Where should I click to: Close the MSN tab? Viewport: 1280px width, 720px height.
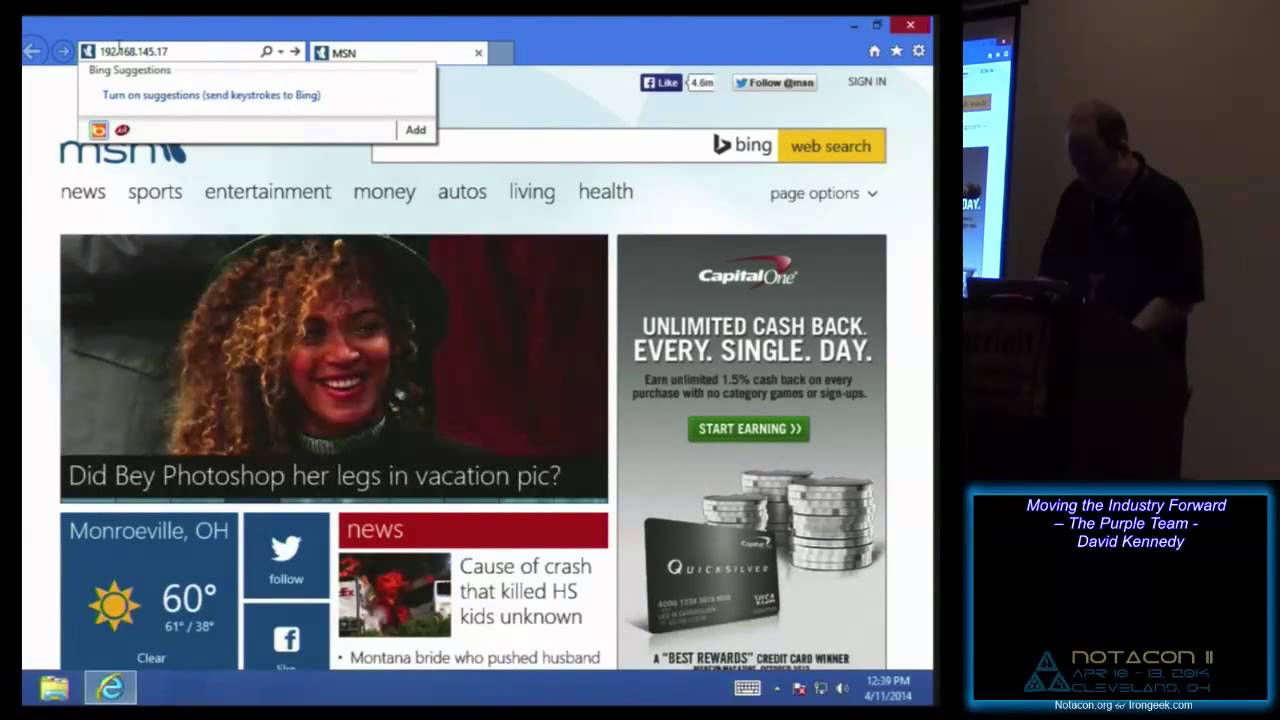[x=478, y=53]
